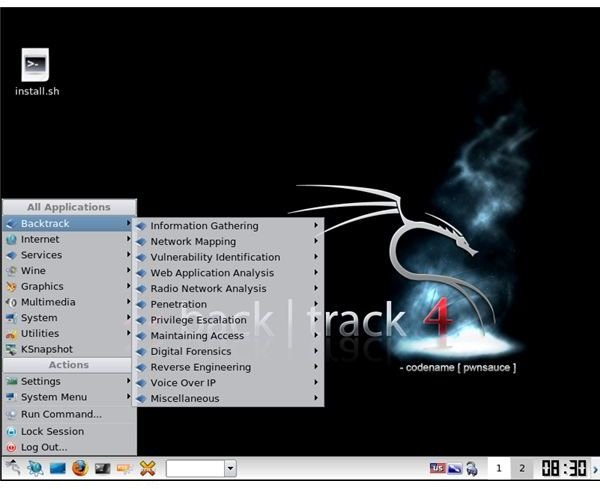The image size is (600, 489).
Task: Click the Settings icon in Actions menu
Action: (11, 381)
